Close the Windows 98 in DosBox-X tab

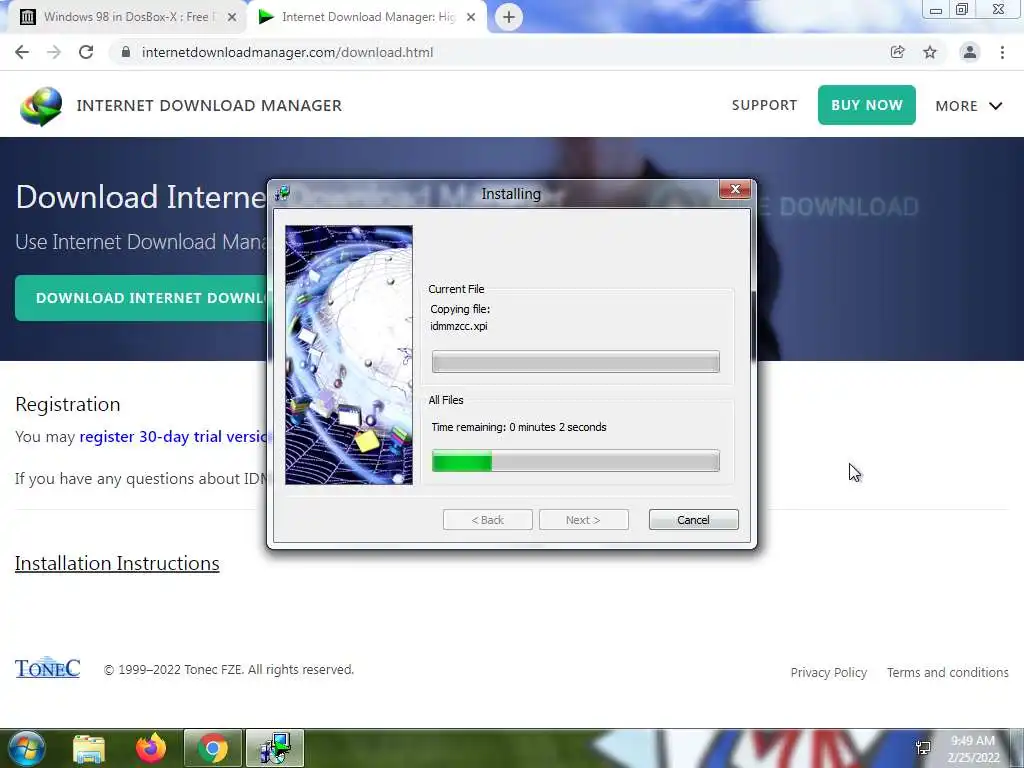click(232, 18)
